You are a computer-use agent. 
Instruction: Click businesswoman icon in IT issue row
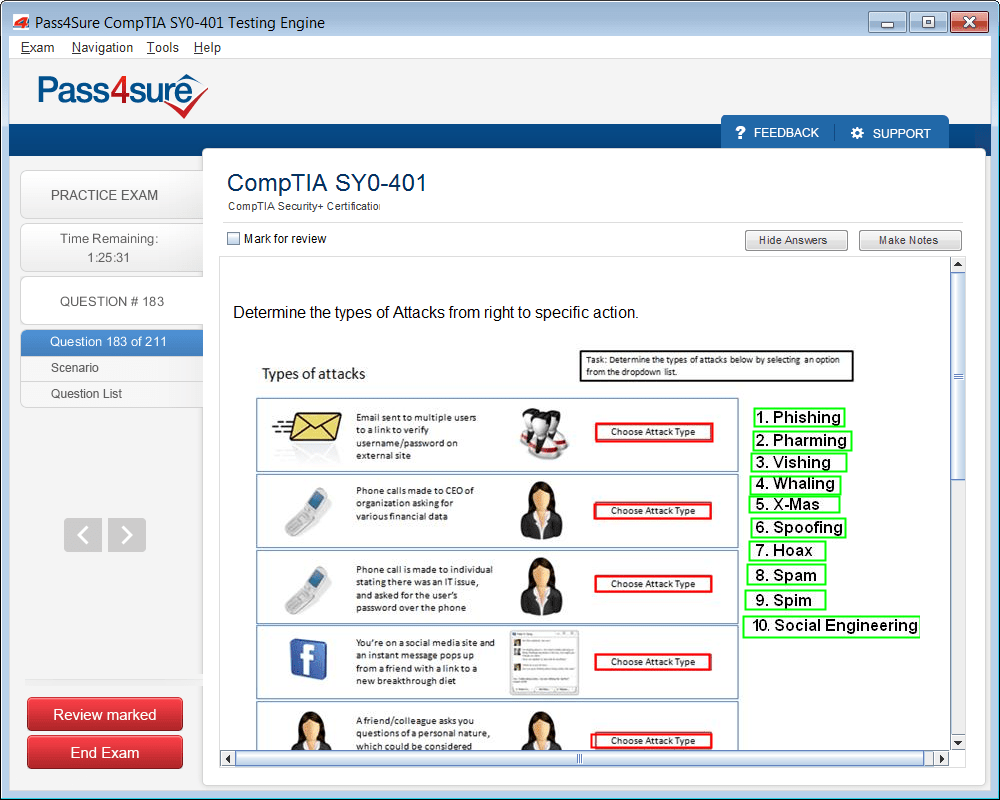pos(541,586)
